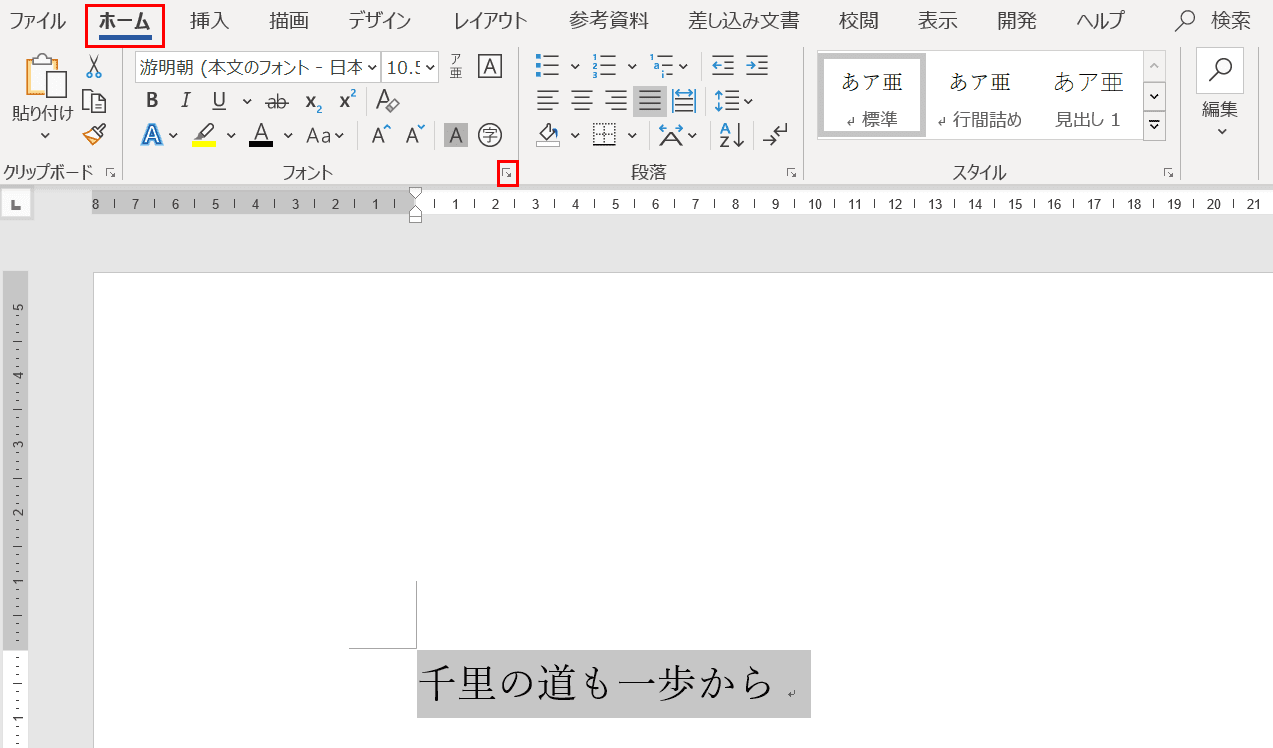
Task: Click the shading paint bucket icon
Action: 548,135
